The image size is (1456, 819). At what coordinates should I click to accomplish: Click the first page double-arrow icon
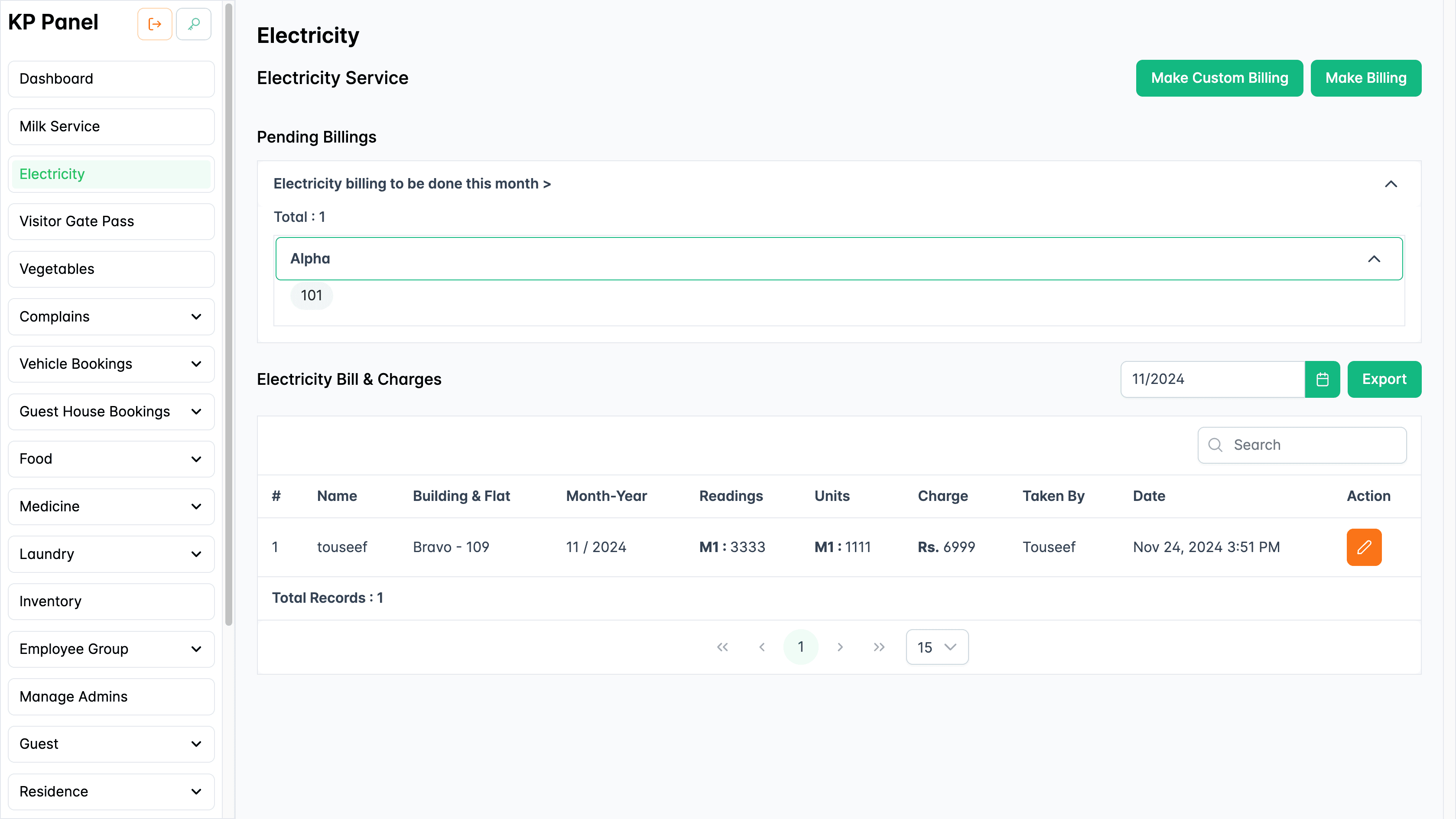pyautogui.click(x=722, y=647)
